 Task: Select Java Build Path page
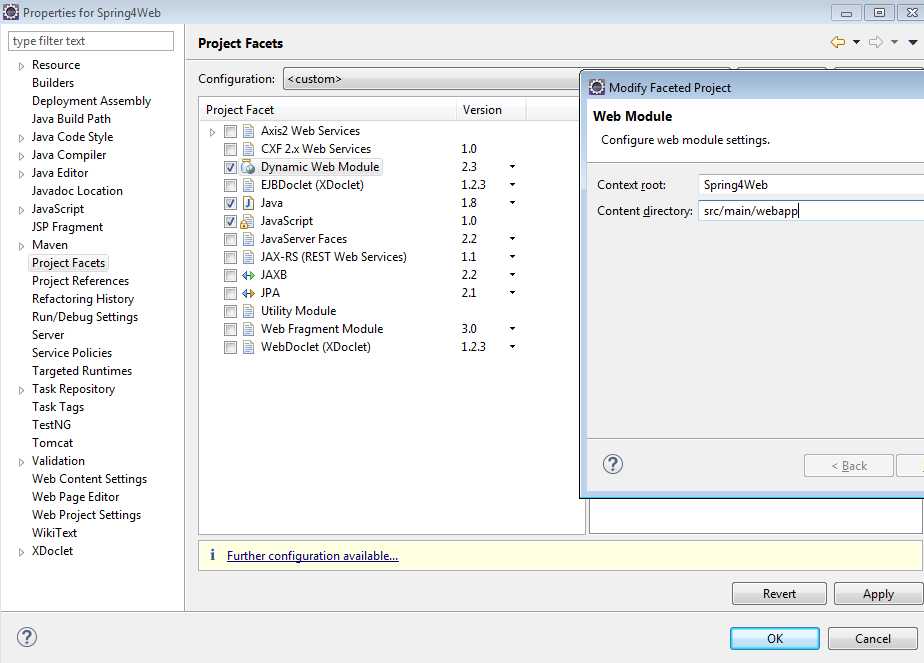coord(71,119)
